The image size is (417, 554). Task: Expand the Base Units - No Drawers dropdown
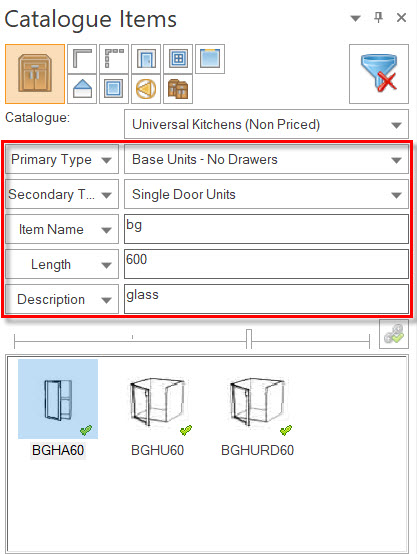(x=266, y=159)
